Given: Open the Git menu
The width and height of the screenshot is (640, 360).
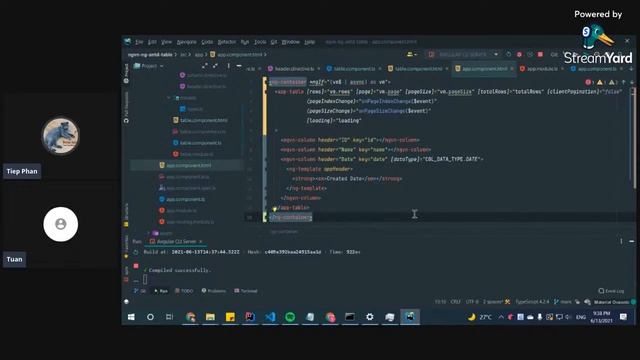Looking at the screenshot, I should (x=274, y=42).
